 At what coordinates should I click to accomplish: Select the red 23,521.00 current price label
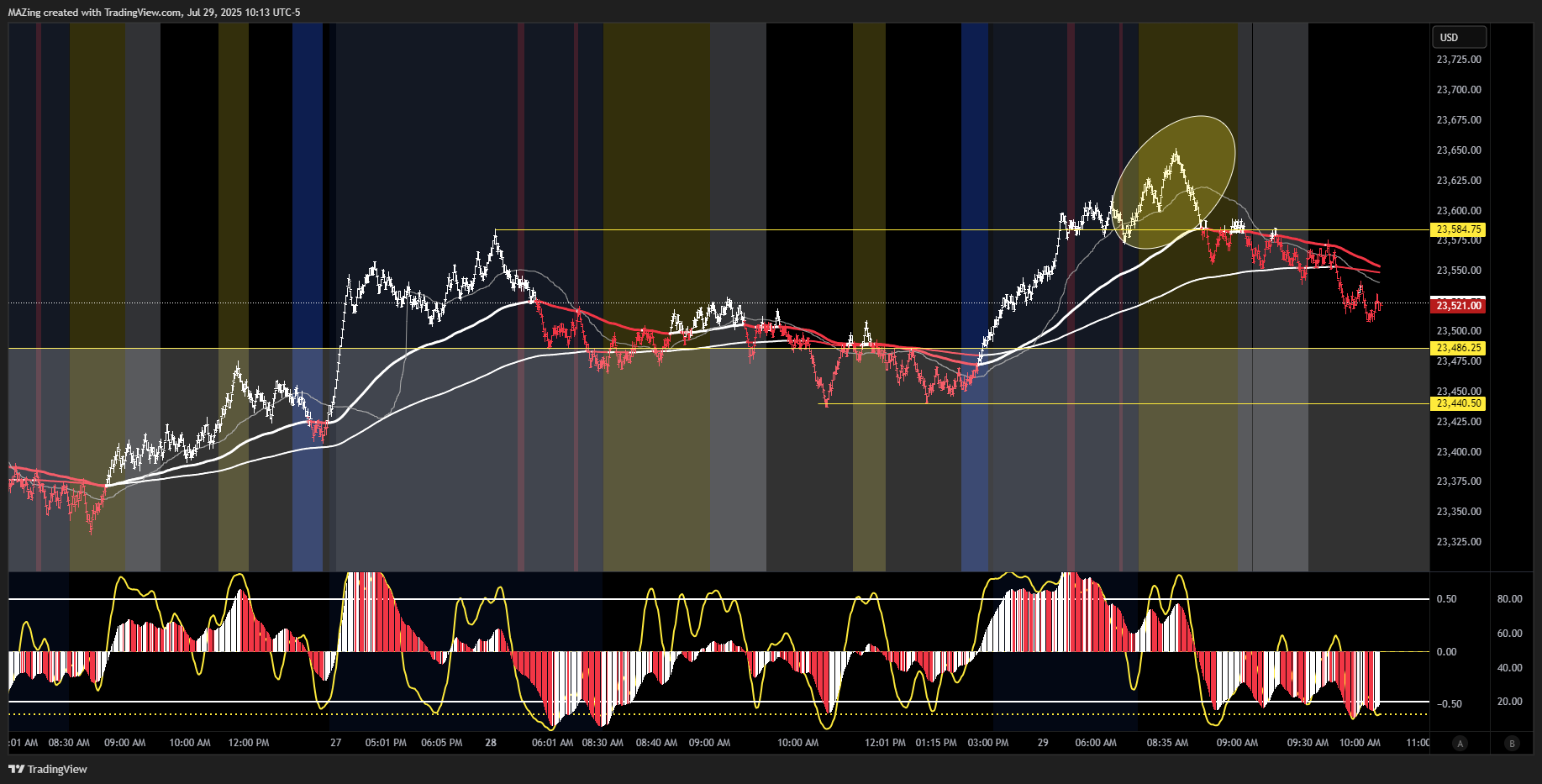[1458, 306]
